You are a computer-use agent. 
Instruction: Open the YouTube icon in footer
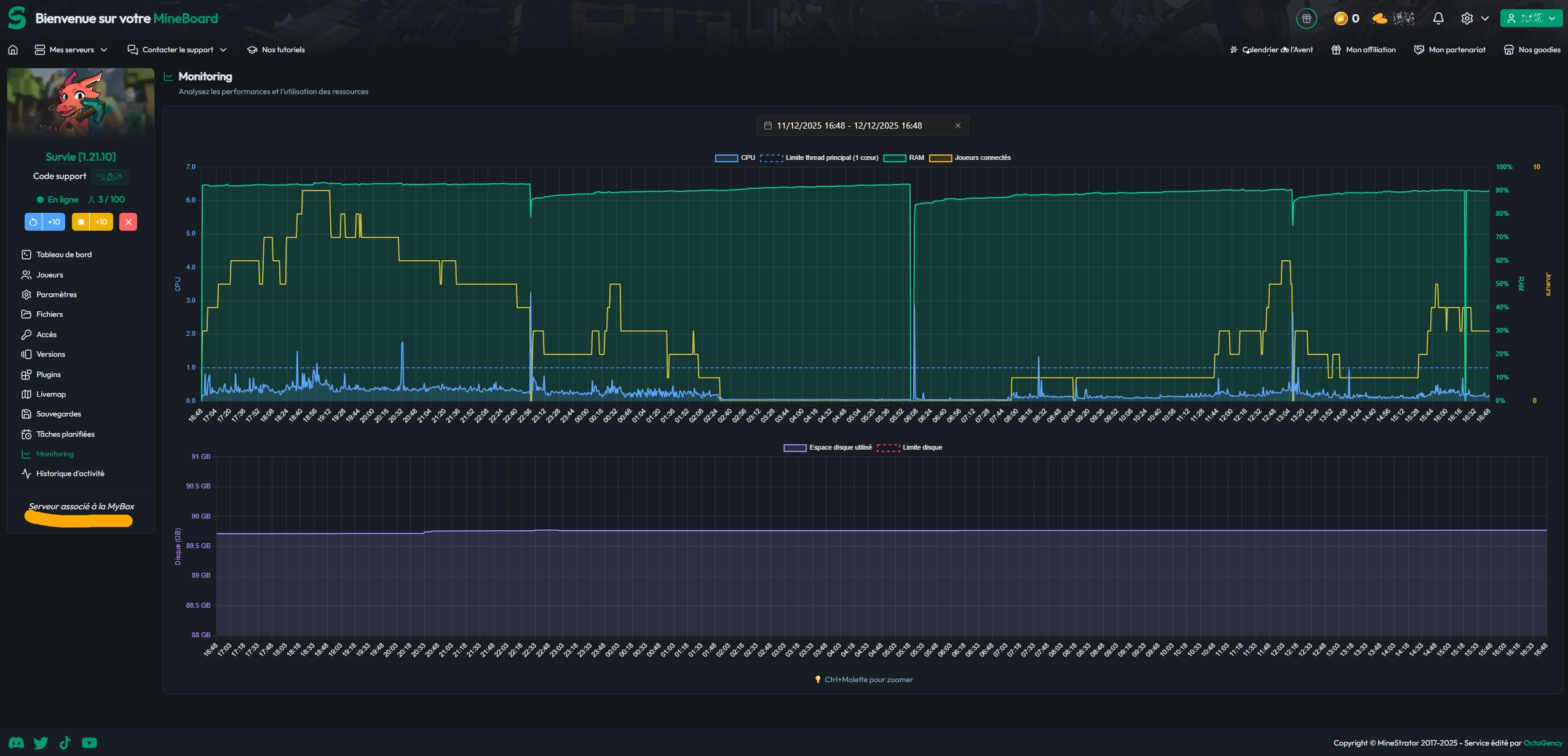(x=89, y=743)
